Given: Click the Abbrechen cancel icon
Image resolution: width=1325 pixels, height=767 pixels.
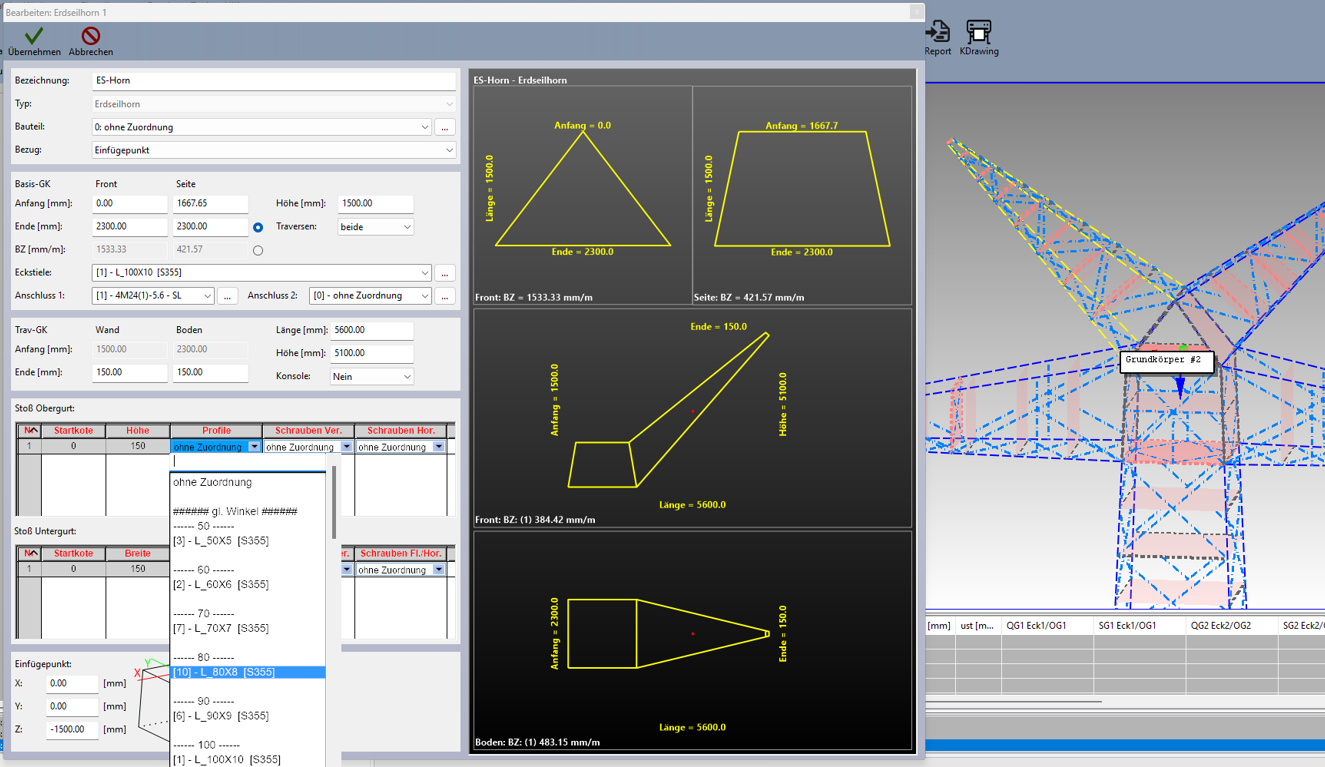Looking at the screenshot, I should pyautogui.click(x=90, y=36).
